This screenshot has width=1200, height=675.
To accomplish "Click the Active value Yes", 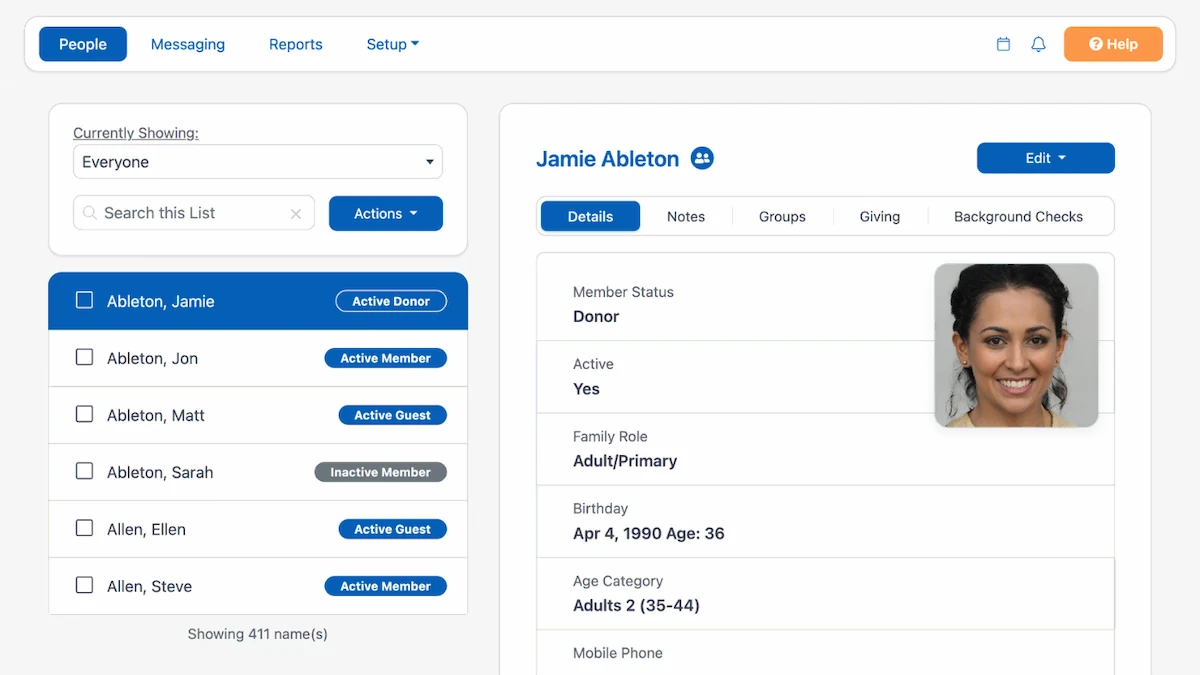I will coord(586,389).
